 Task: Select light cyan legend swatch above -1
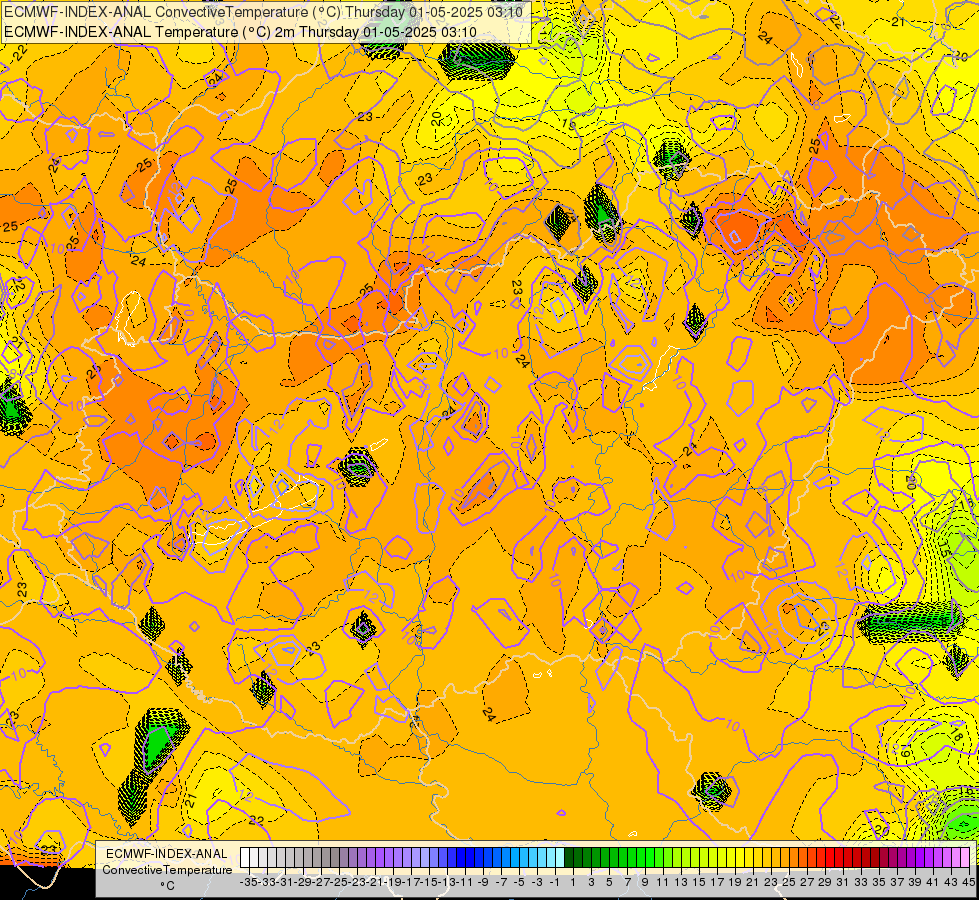point(551,857)
